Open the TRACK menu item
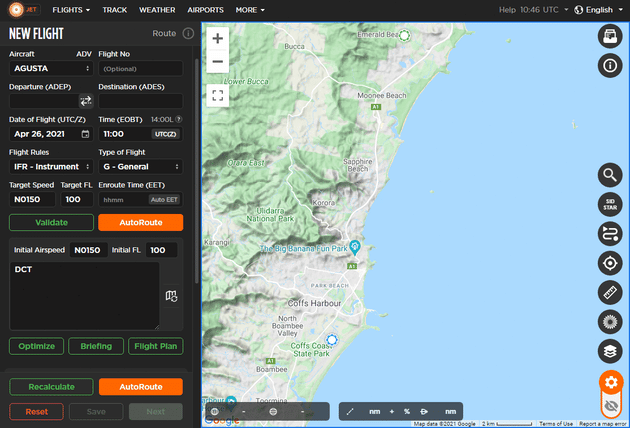The width and height of the screenshot is (630, 428). [x=115, y=10]
